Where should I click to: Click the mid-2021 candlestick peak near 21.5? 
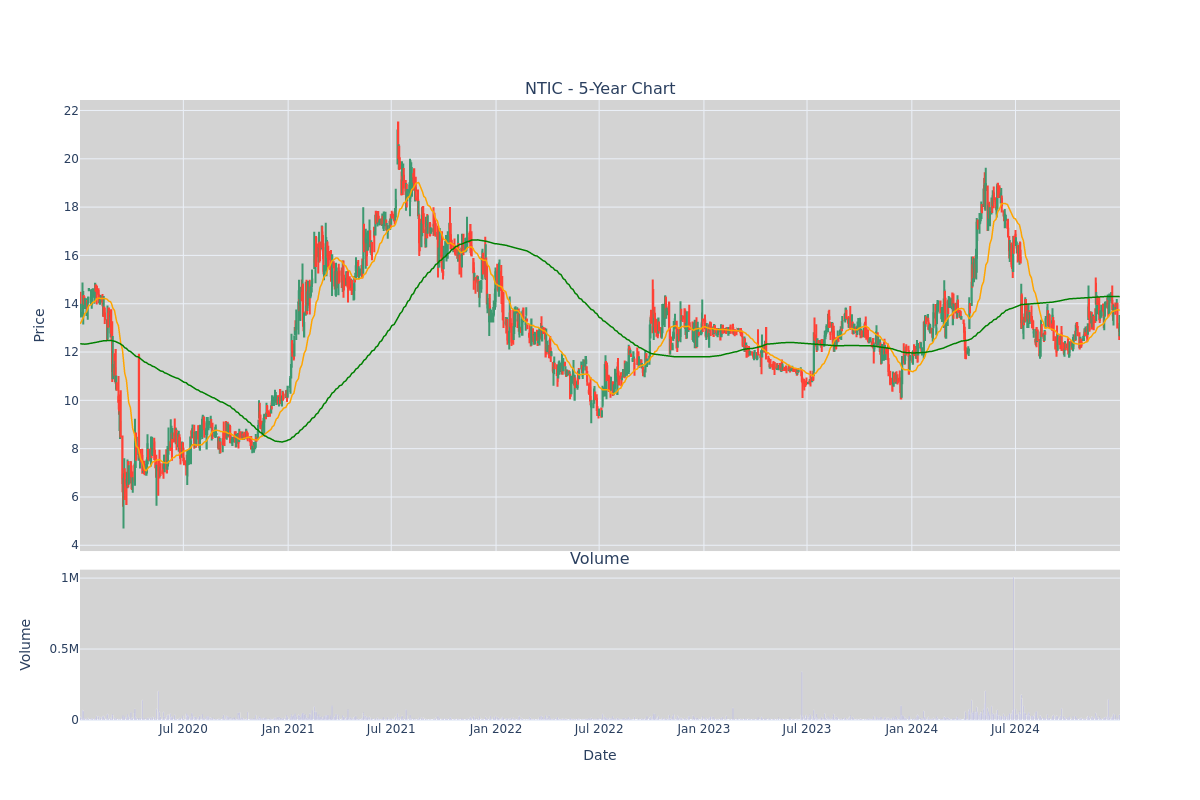[x=397, y=135]
